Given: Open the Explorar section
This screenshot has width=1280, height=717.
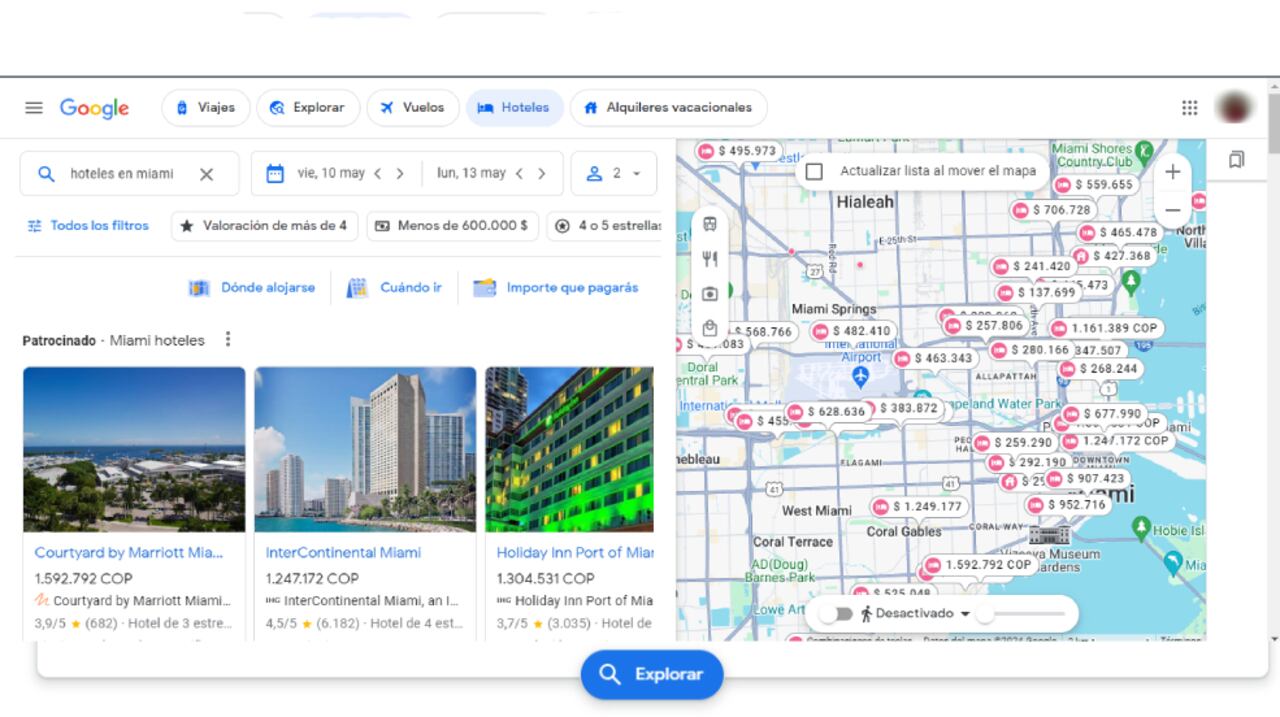Looking at the screenshot, I should (307, 107).
